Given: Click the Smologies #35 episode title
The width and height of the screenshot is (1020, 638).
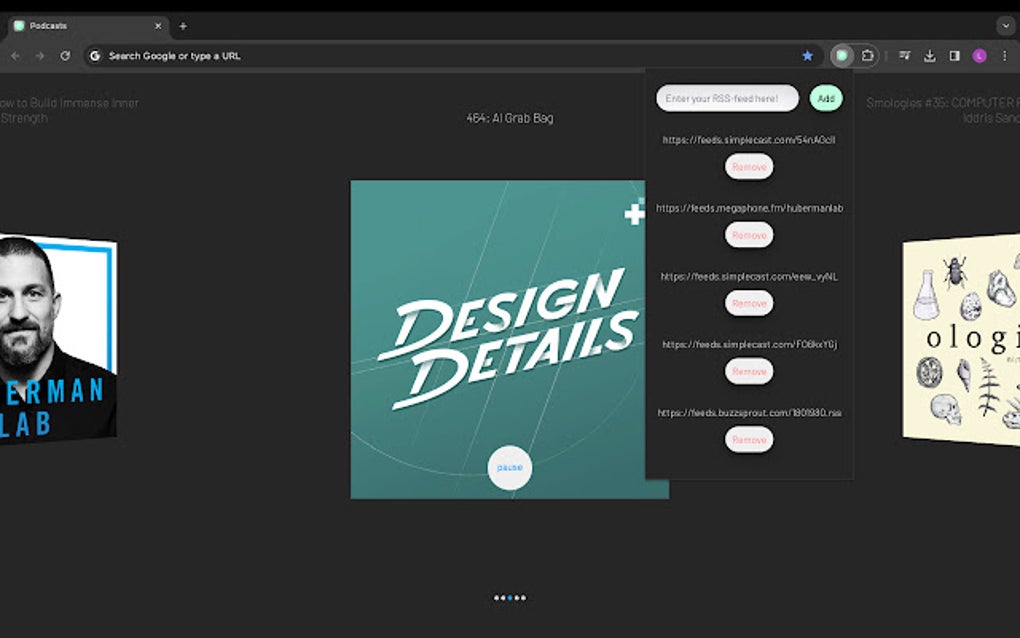Looking at the screenshot, I should pos(943,111).
